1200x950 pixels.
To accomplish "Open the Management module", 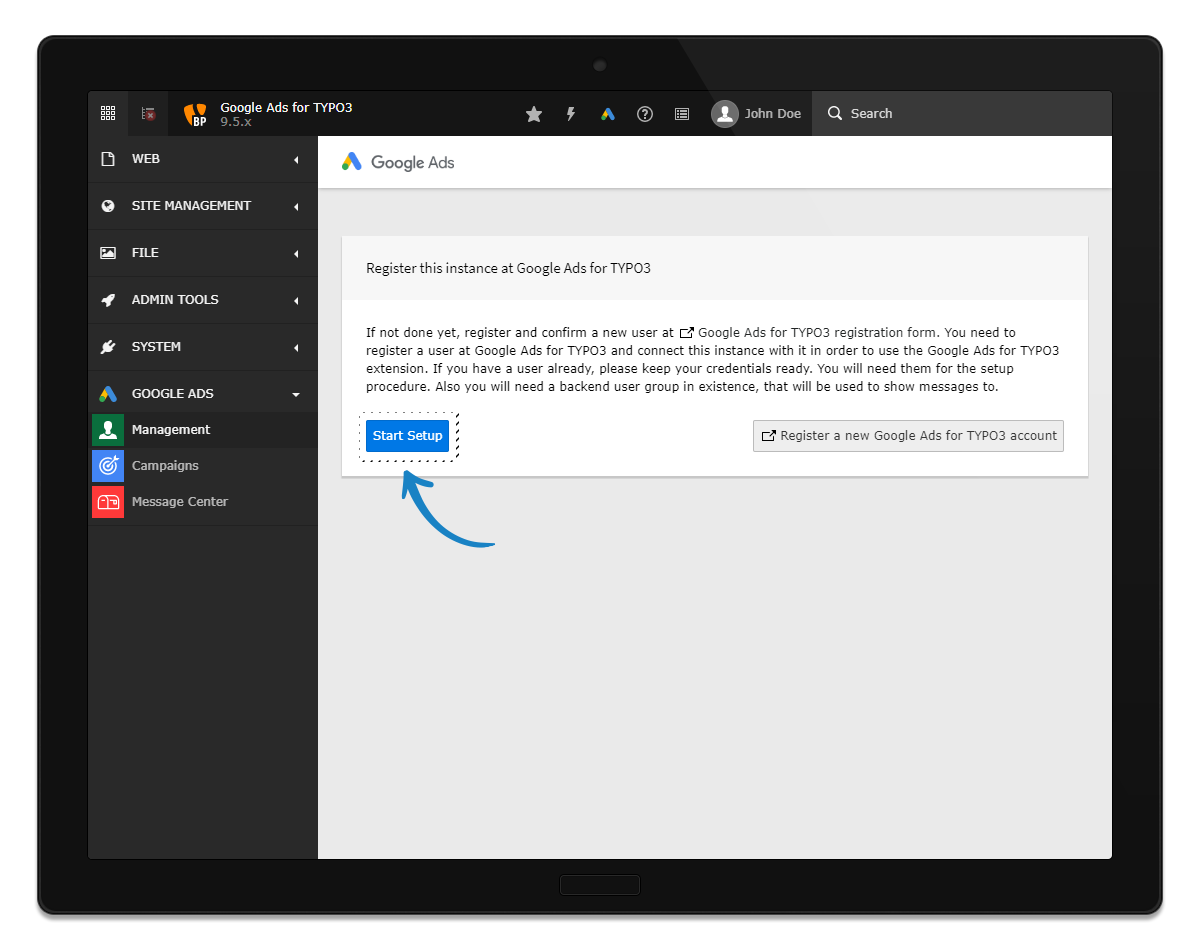I will (x=171, y=430).
